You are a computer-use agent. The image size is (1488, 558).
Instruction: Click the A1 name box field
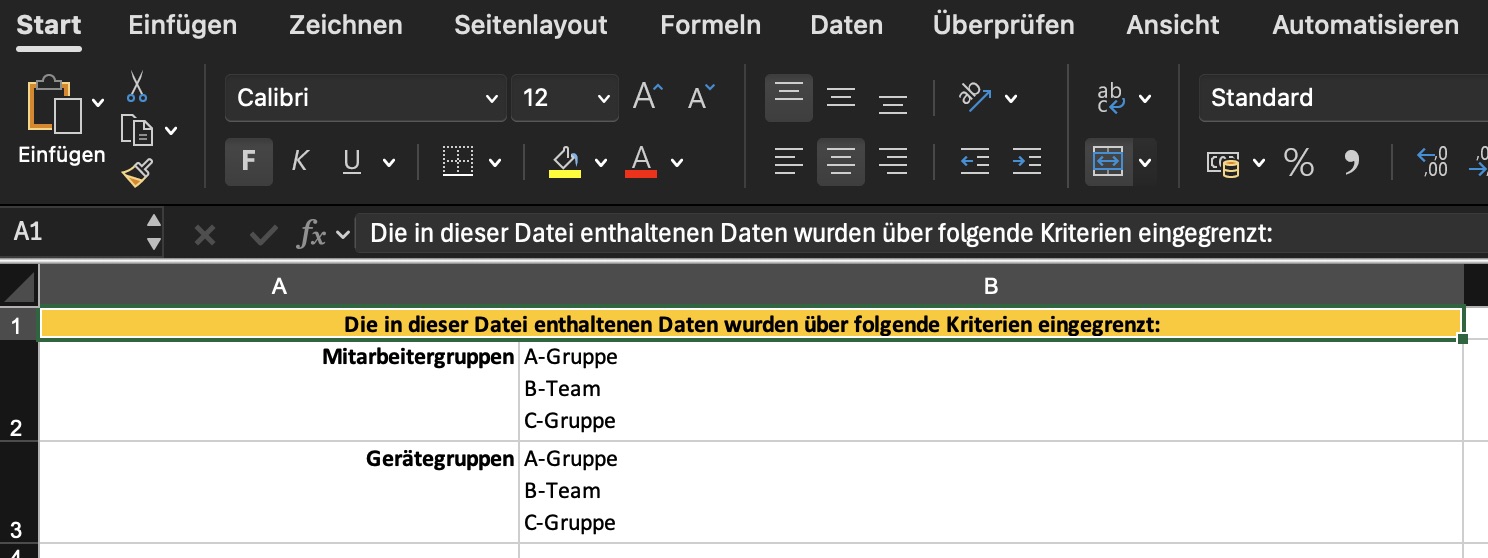pyautogui.click(x=75, y=232)
